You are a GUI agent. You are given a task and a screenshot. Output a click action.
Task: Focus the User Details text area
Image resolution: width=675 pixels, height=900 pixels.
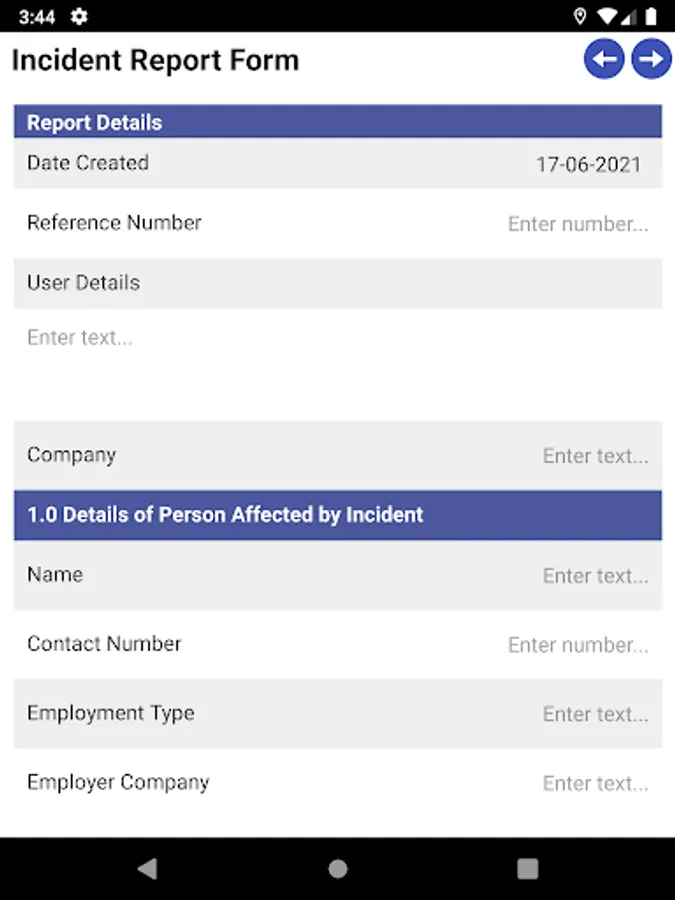click(x=337, y=362)
